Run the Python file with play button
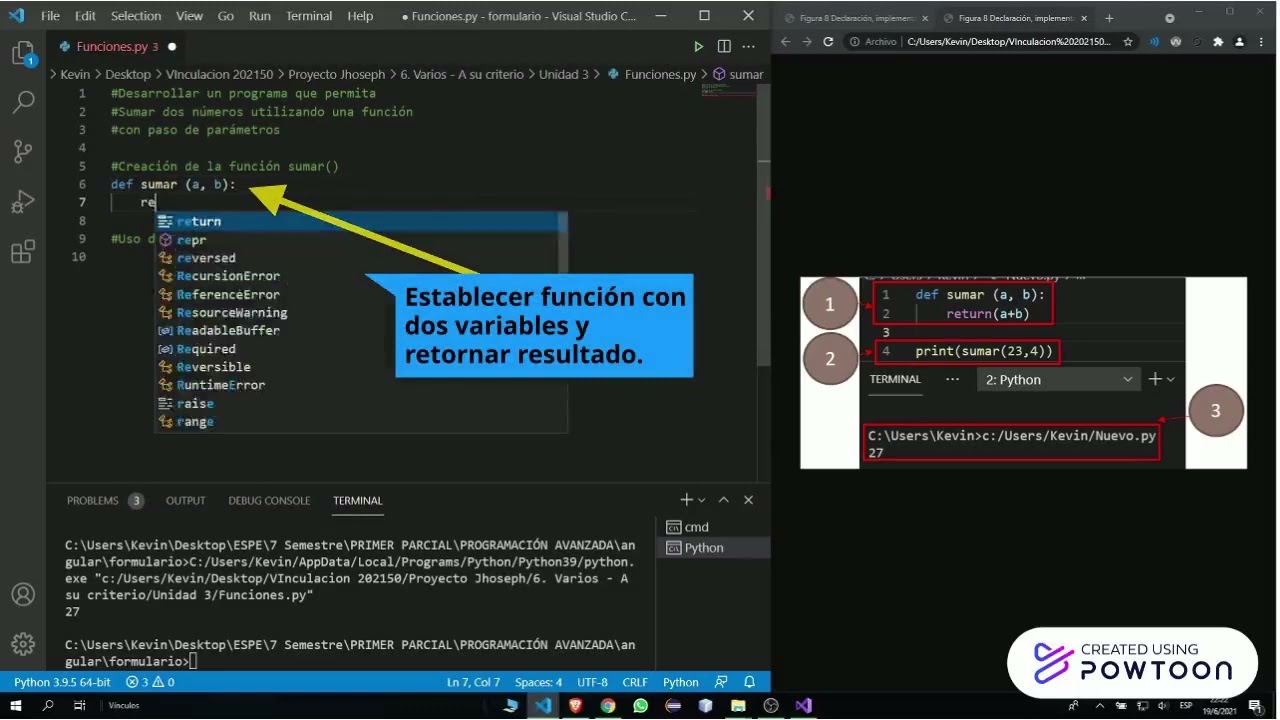Viewport: 1280px width, 720px height. coord(699,46)
